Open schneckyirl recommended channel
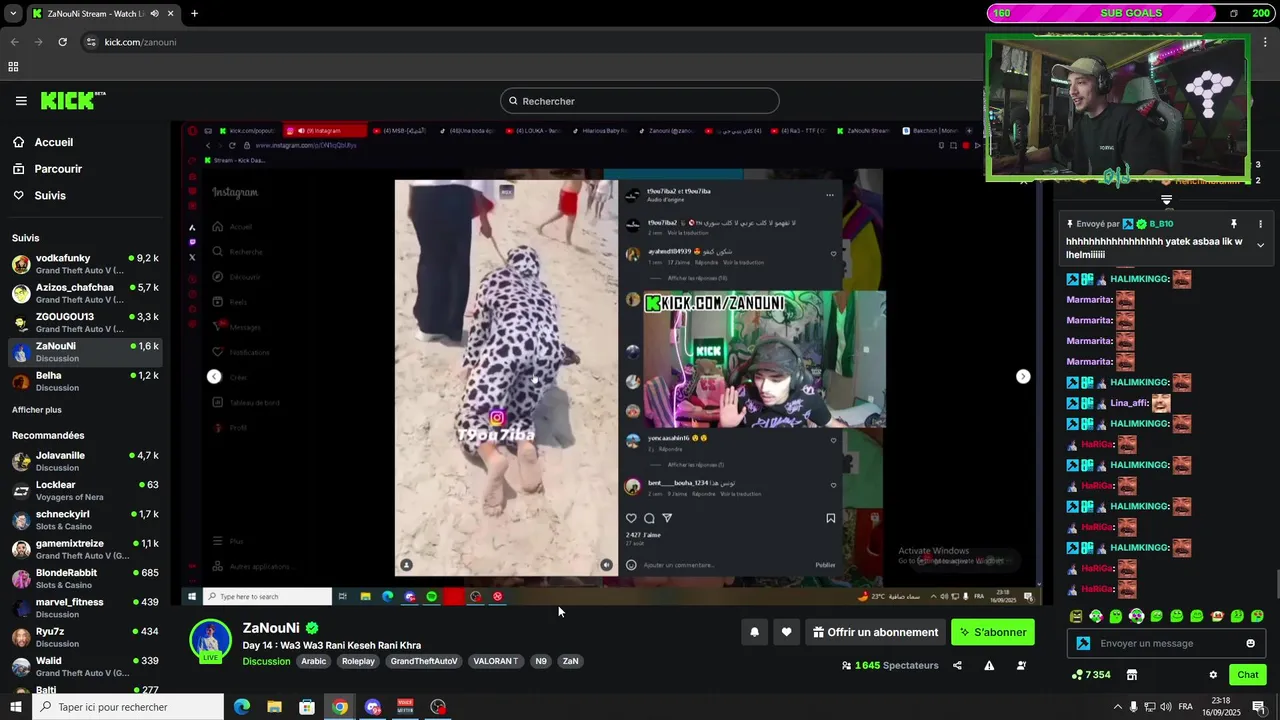1280x720 pixels. [x=85, y=520]
